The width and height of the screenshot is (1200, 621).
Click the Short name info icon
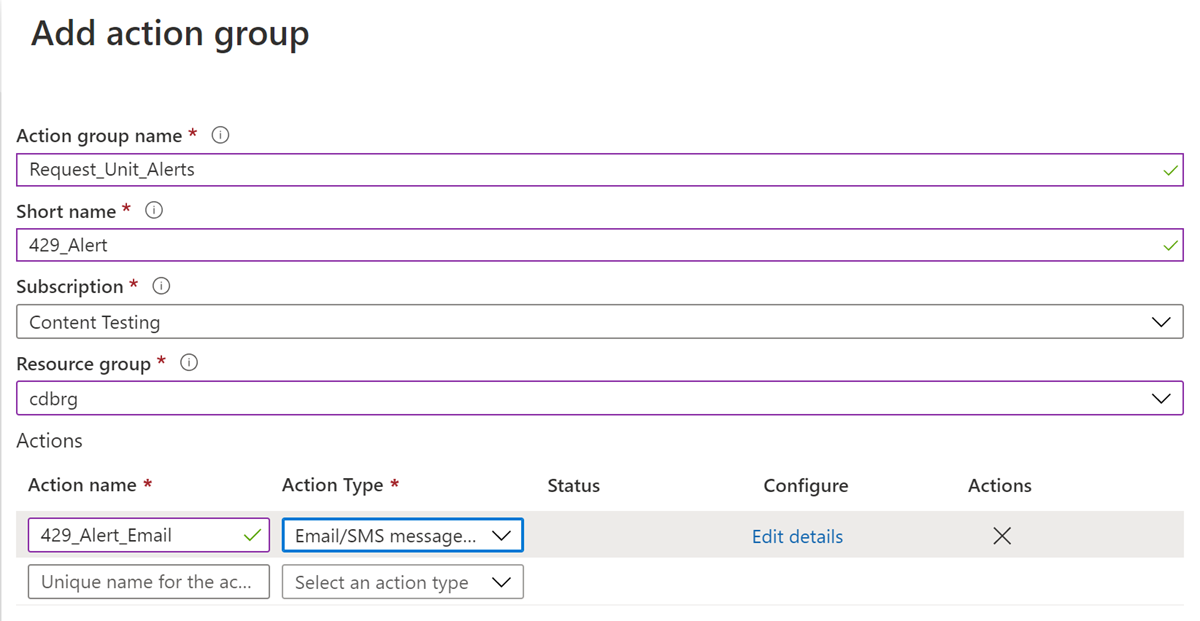click(x=153, y=211)
